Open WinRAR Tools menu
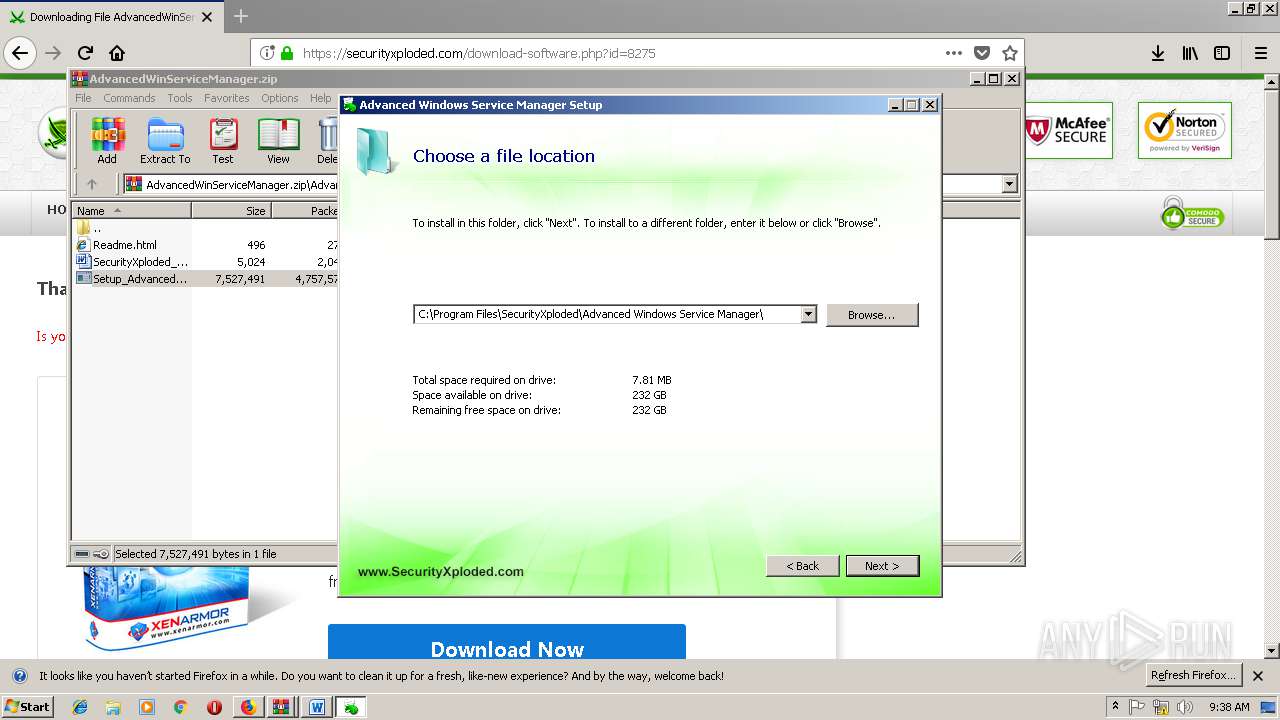Viewport: 1280px width, 720px height. (x=180, y=98)
